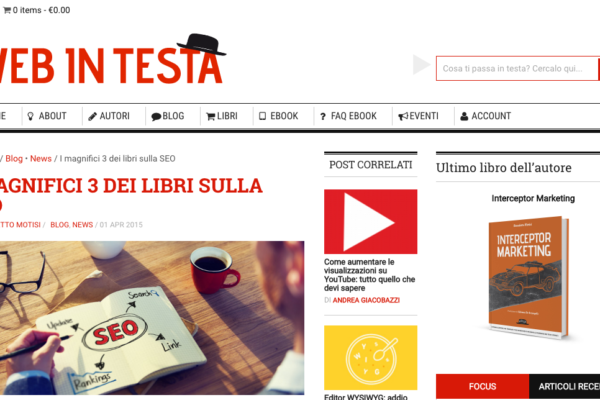Image resolution: width=600 pixels, height=400 pixels.
Task: Click into the 'Cosa ti passa in testa' search box
Action: point(517,69)
